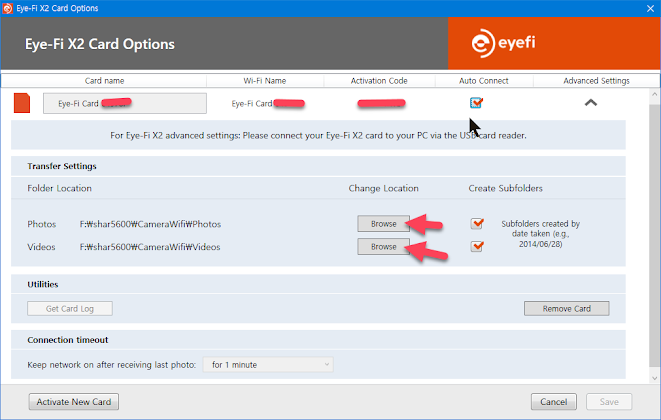This screenshot has width=661, height=420.
Task: Click Activate New Card button
Action: click(74, 402)
